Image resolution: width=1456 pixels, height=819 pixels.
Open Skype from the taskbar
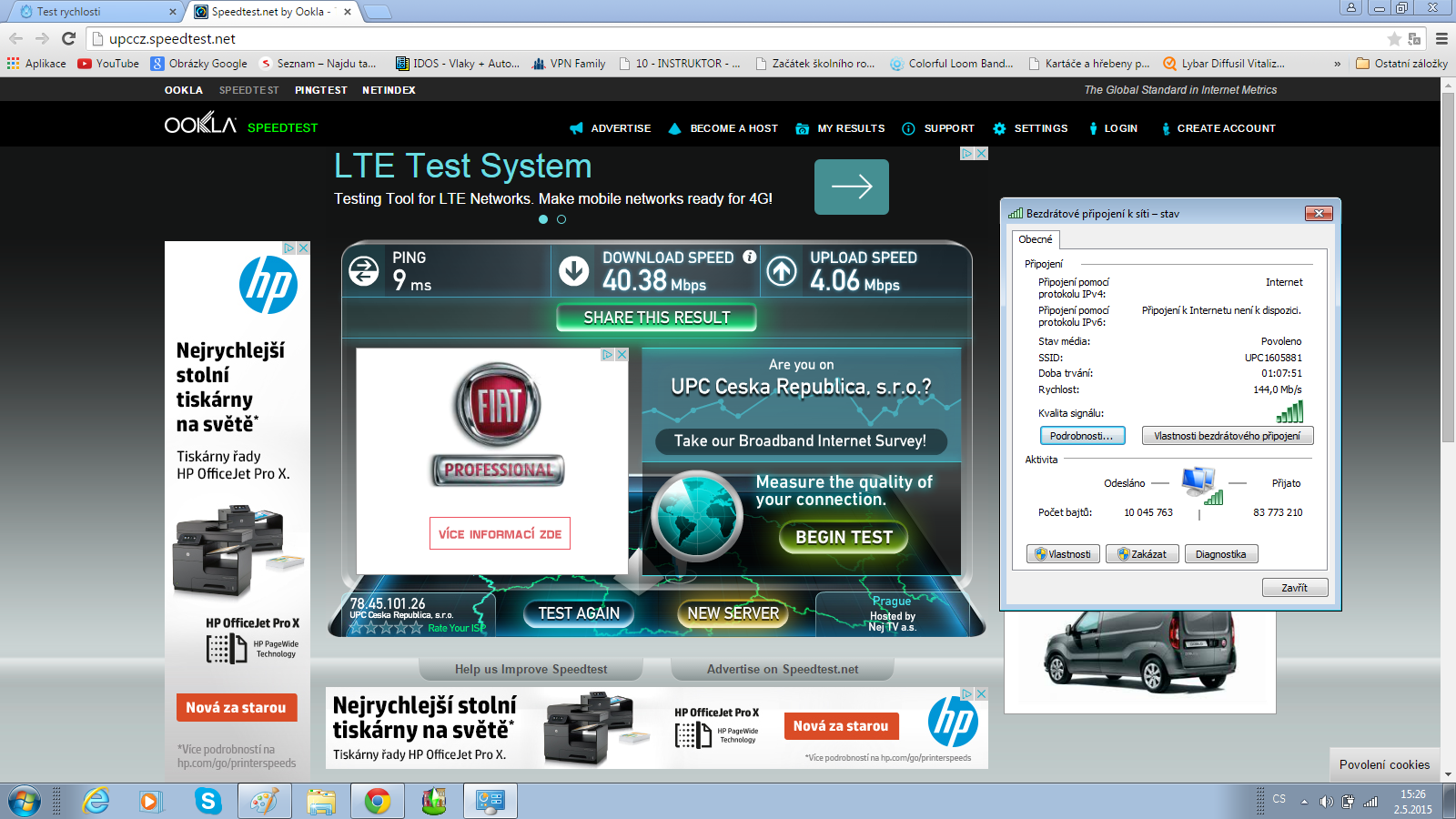click(208, 801)
